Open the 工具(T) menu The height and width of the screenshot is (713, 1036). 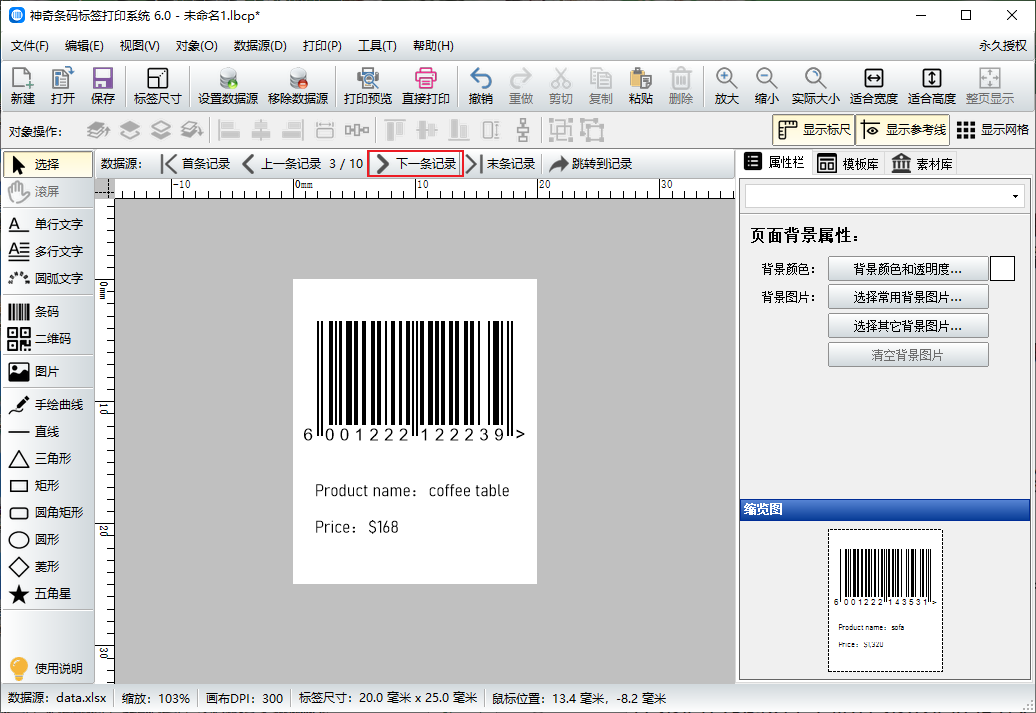[x=377, y=46]
